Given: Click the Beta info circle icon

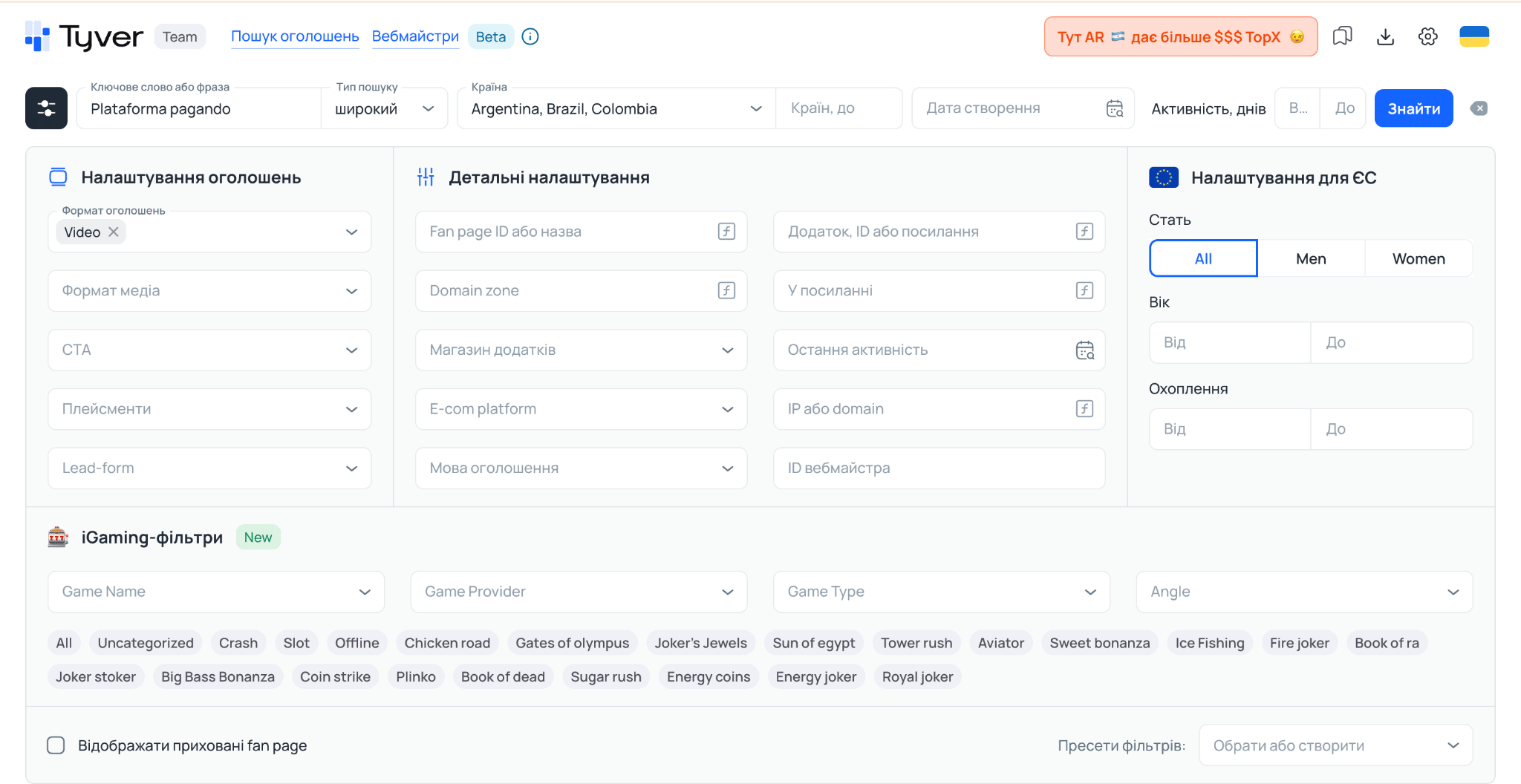Looking at the screenshot, I should pos(530,36).
